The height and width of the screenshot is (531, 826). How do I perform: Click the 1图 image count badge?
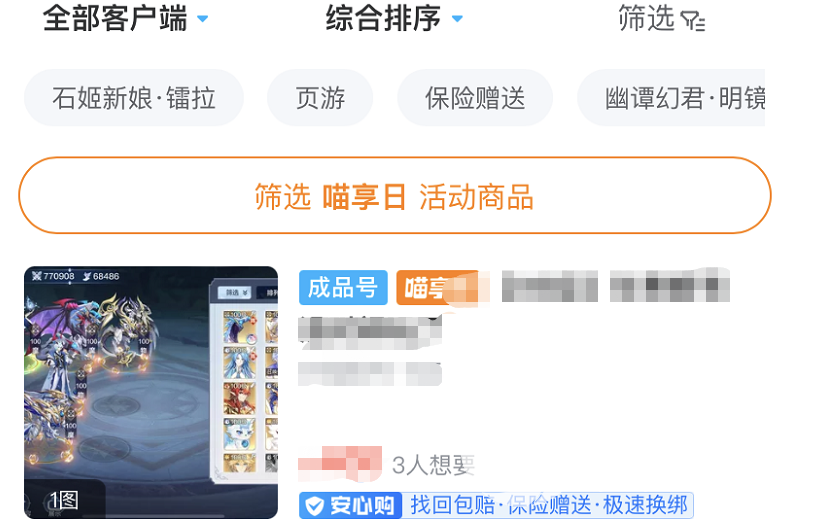coord(64,499)
